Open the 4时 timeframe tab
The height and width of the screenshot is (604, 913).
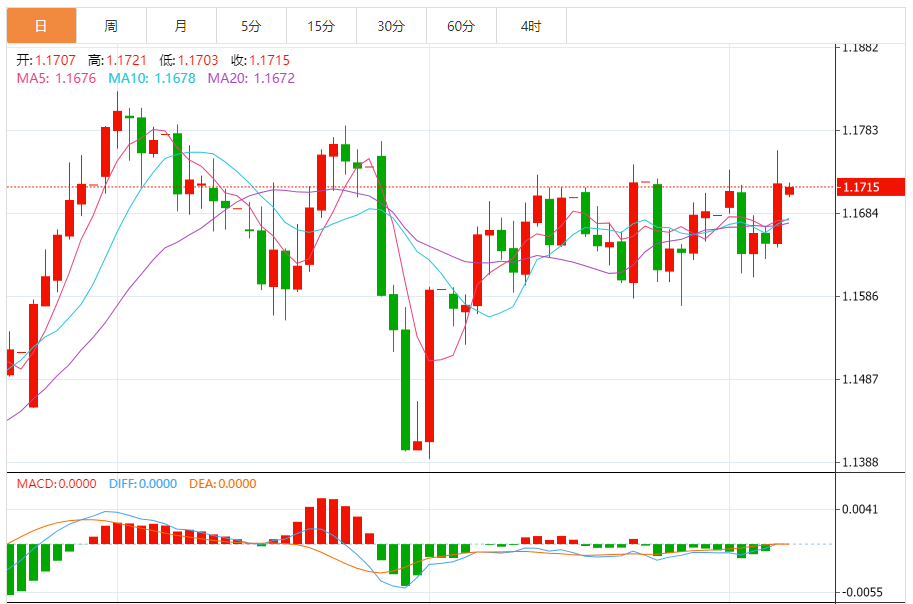(x=530, y=26)
